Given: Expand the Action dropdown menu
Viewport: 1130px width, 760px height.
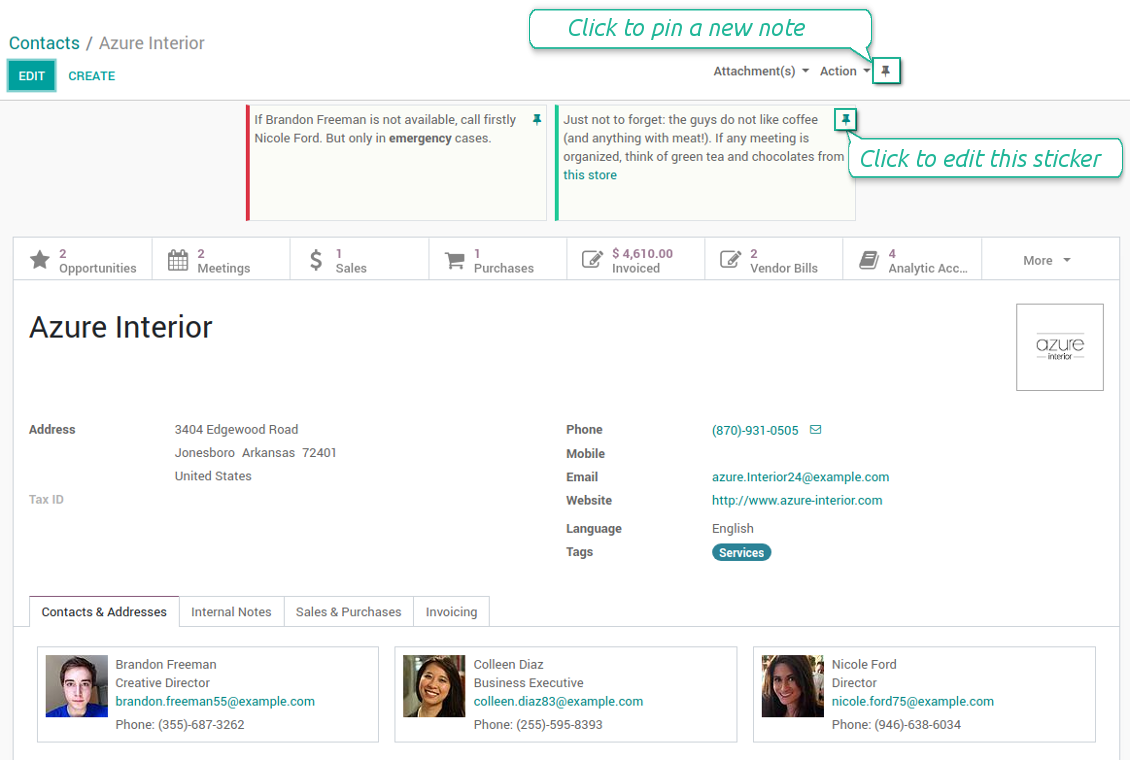Looking at the screenshot, I should click(x=845, y=71).
